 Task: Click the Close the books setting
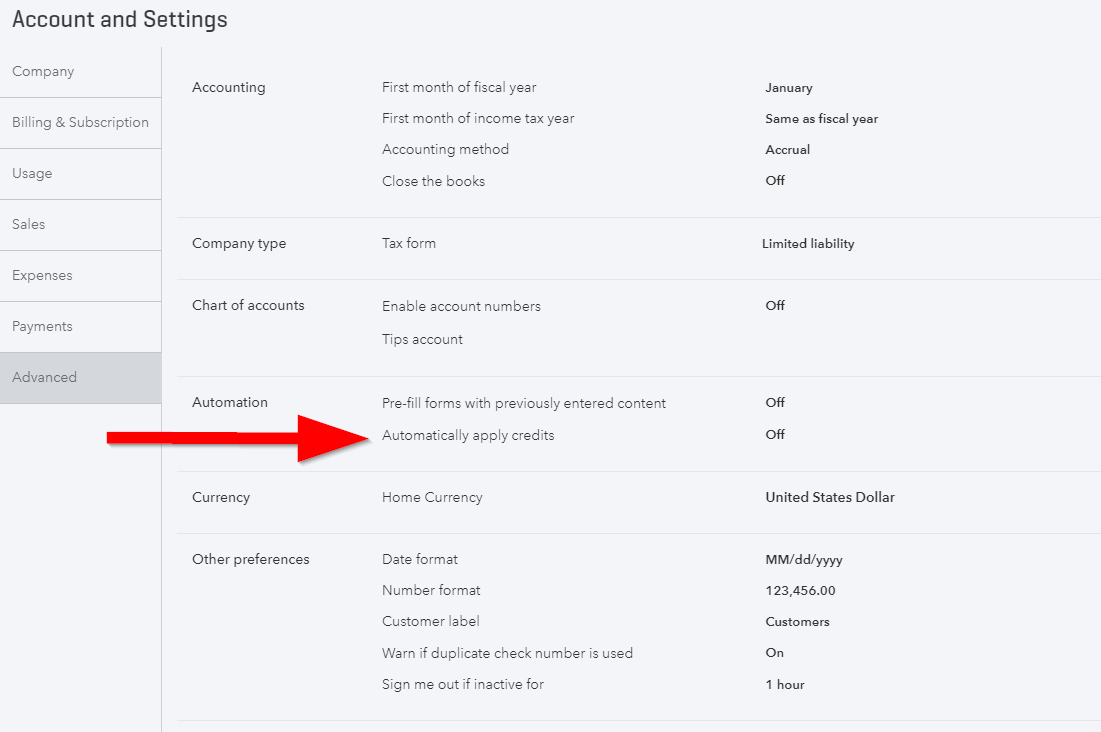click(x=433, y=181)
